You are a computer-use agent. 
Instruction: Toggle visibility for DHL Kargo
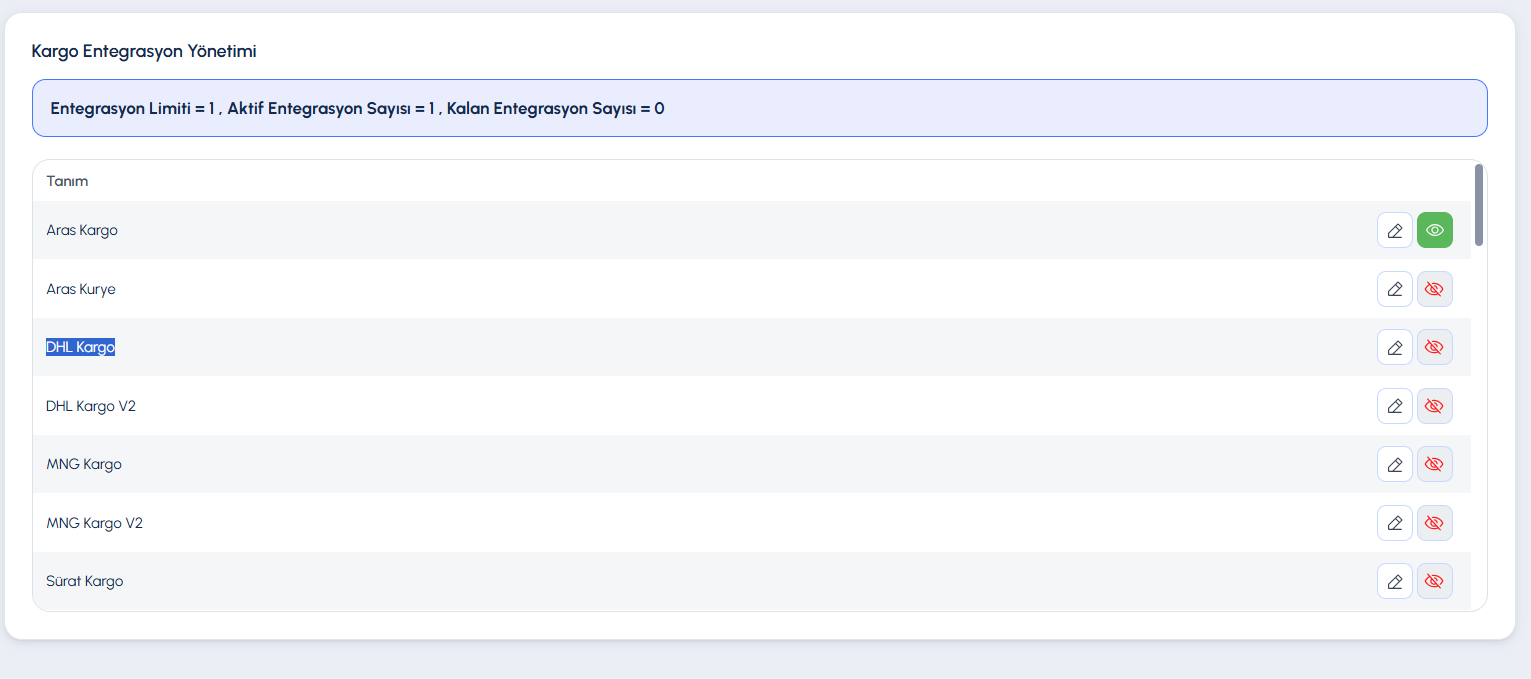coord(1435,347)
